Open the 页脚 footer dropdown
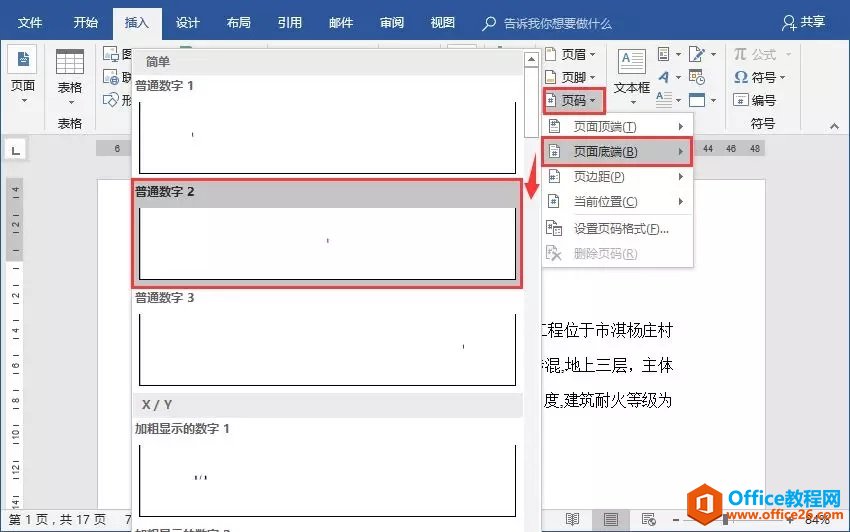850x532 pixels. pyautogui.click(x=571, y=77)
